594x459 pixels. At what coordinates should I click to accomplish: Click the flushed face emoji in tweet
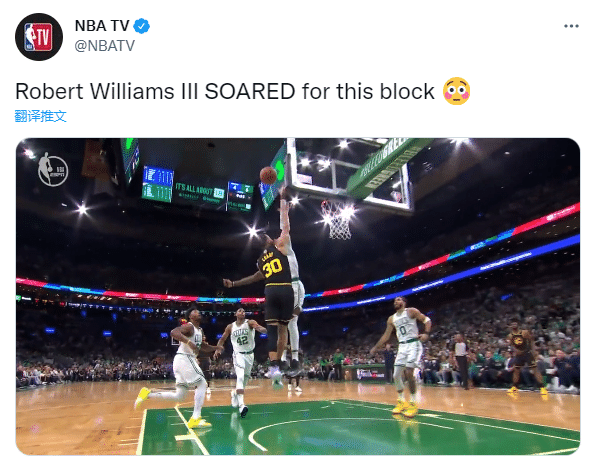(457, 91)
